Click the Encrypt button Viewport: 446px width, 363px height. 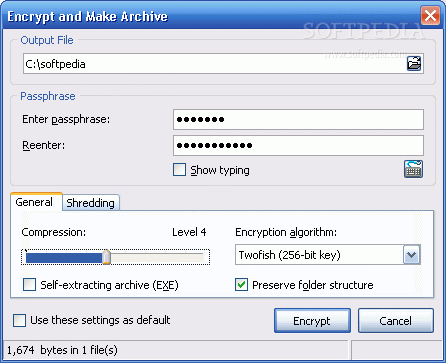pyautogui.click(x=312, y=320)
